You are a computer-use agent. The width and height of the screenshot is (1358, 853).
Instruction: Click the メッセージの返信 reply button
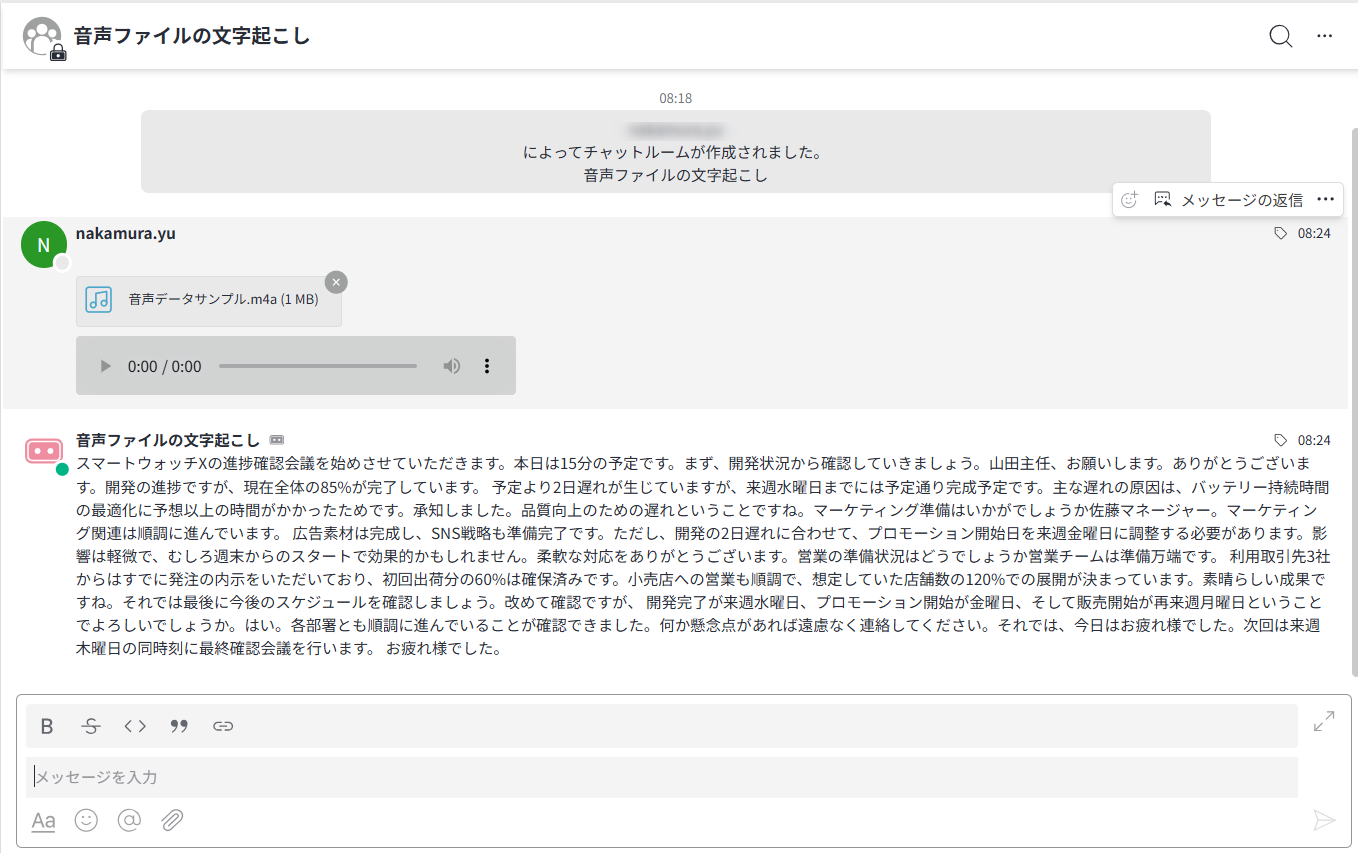point(1229,200)
